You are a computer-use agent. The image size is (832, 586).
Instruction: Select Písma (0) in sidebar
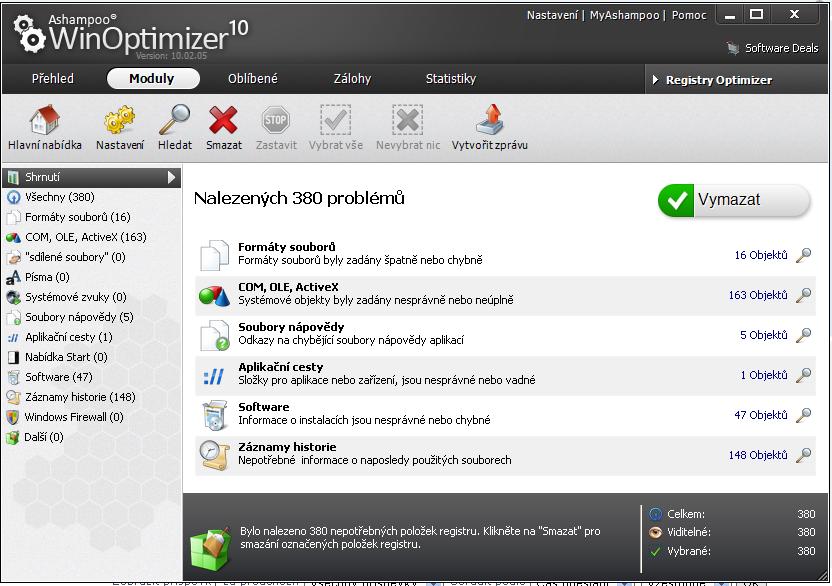click(x=47, y=277)
